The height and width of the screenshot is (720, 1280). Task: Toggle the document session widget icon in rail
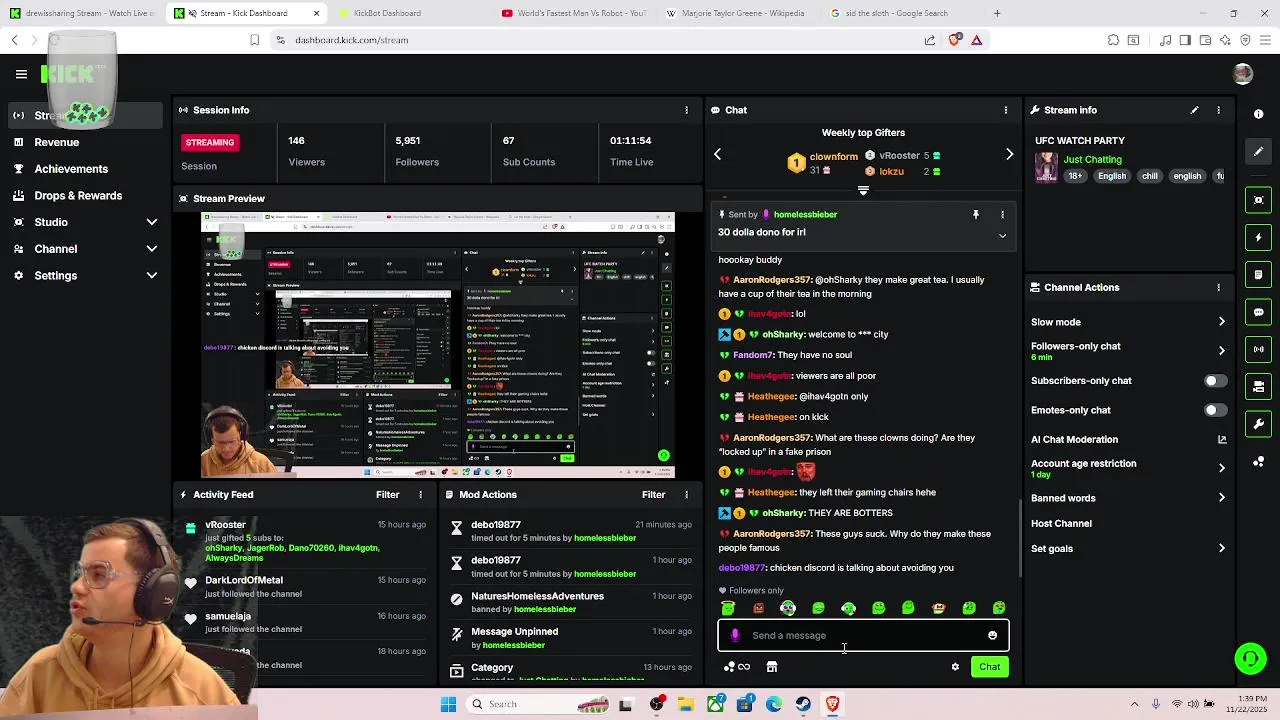pyautogui.click(x=1259, y=275)
